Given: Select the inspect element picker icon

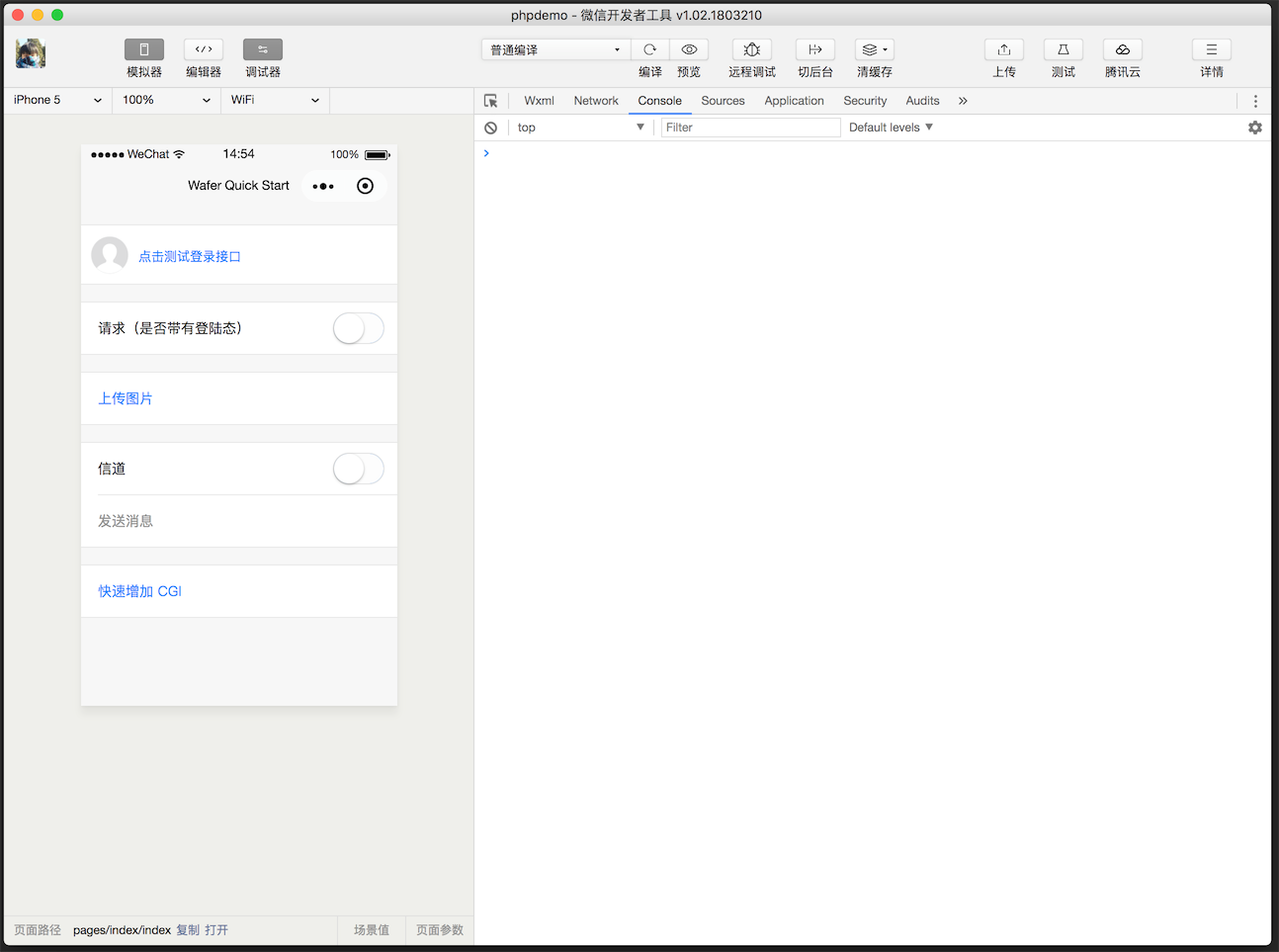Looking at the screenshot, I should [x=490, y=101].
